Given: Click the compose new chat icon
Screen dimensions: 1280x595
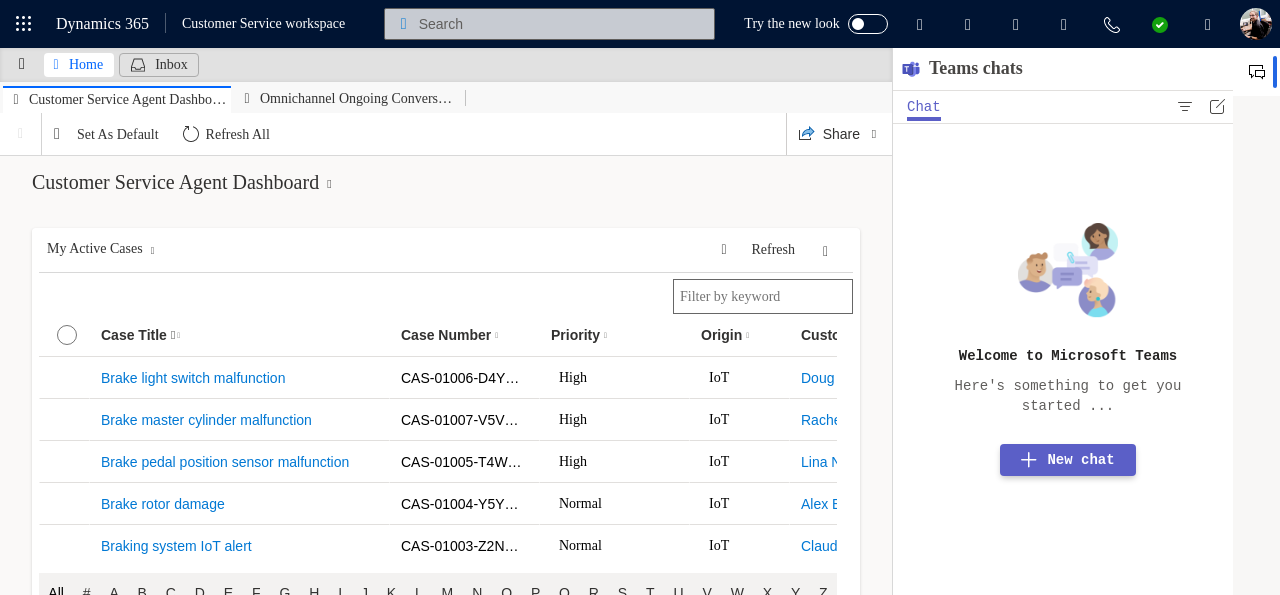Looking at the screenshot, I should pos(1217,107).
